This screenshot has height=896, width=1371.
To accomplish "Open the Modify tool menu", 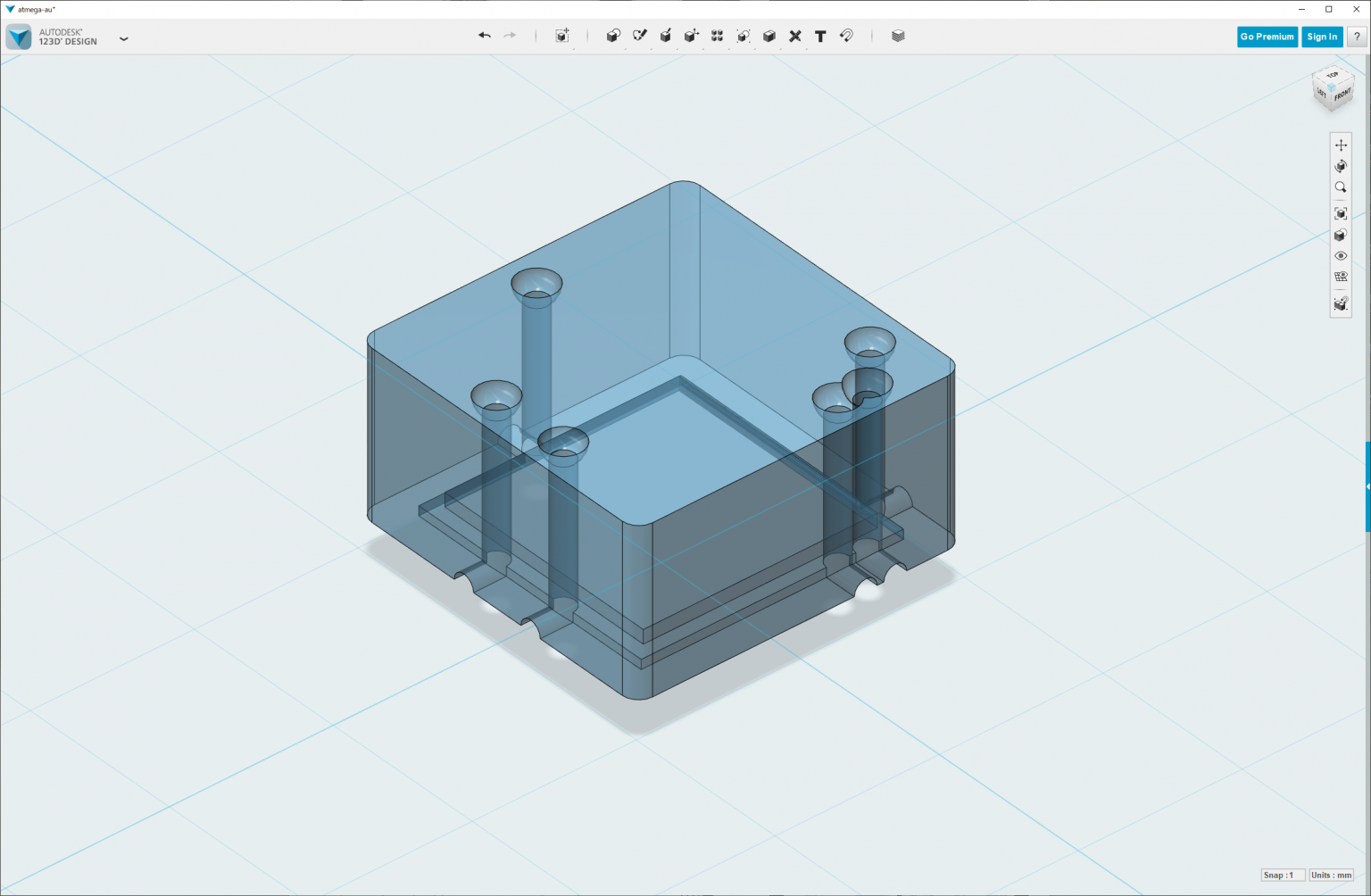I will pos(691,36).
